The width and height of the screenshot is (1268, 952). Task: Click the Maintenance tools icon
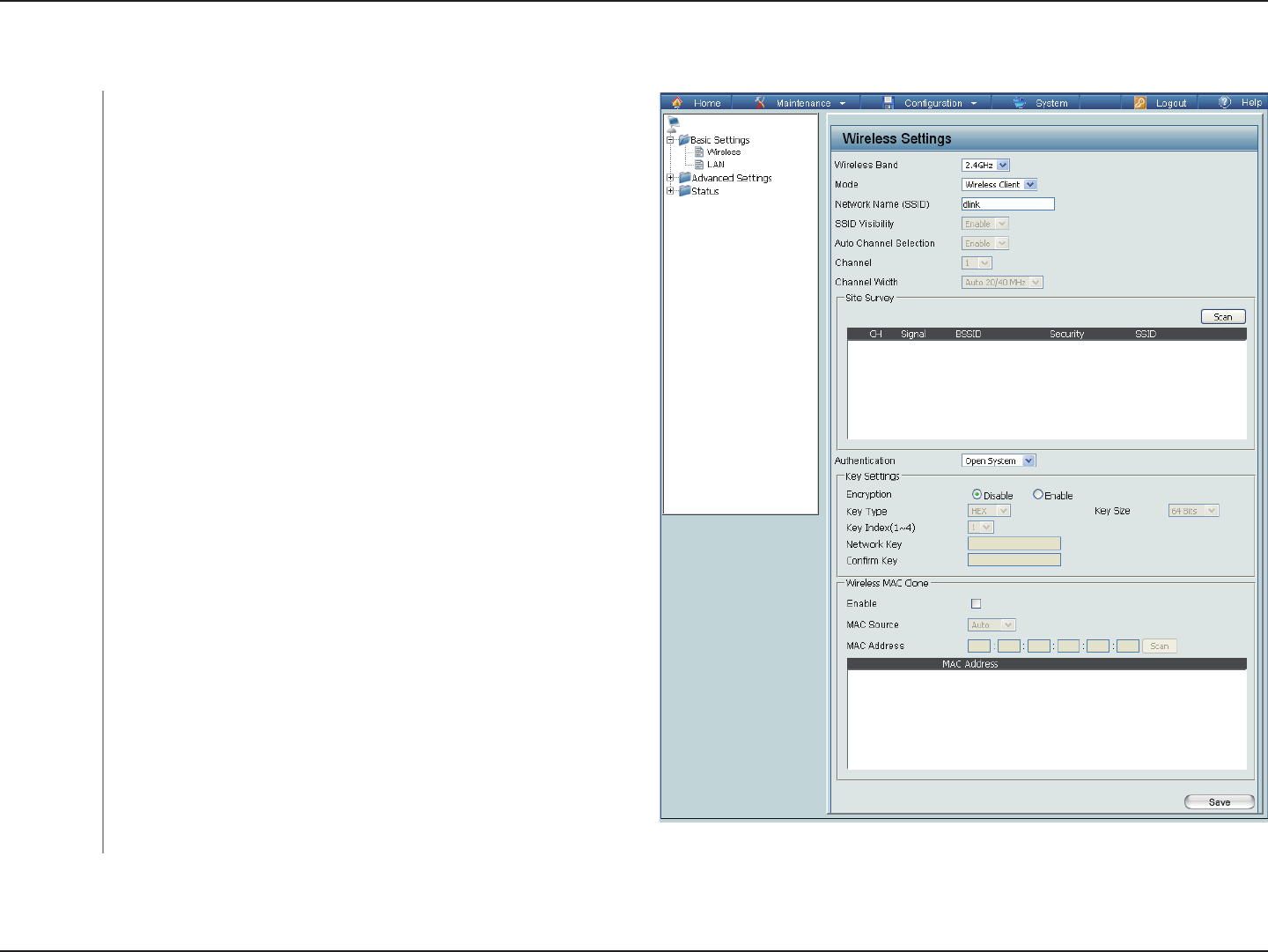(760, 102)
